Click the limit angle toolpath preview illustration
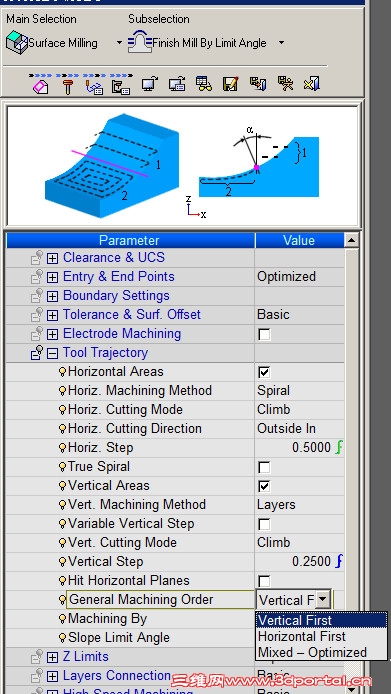391x694 pixels. point(182,166)
